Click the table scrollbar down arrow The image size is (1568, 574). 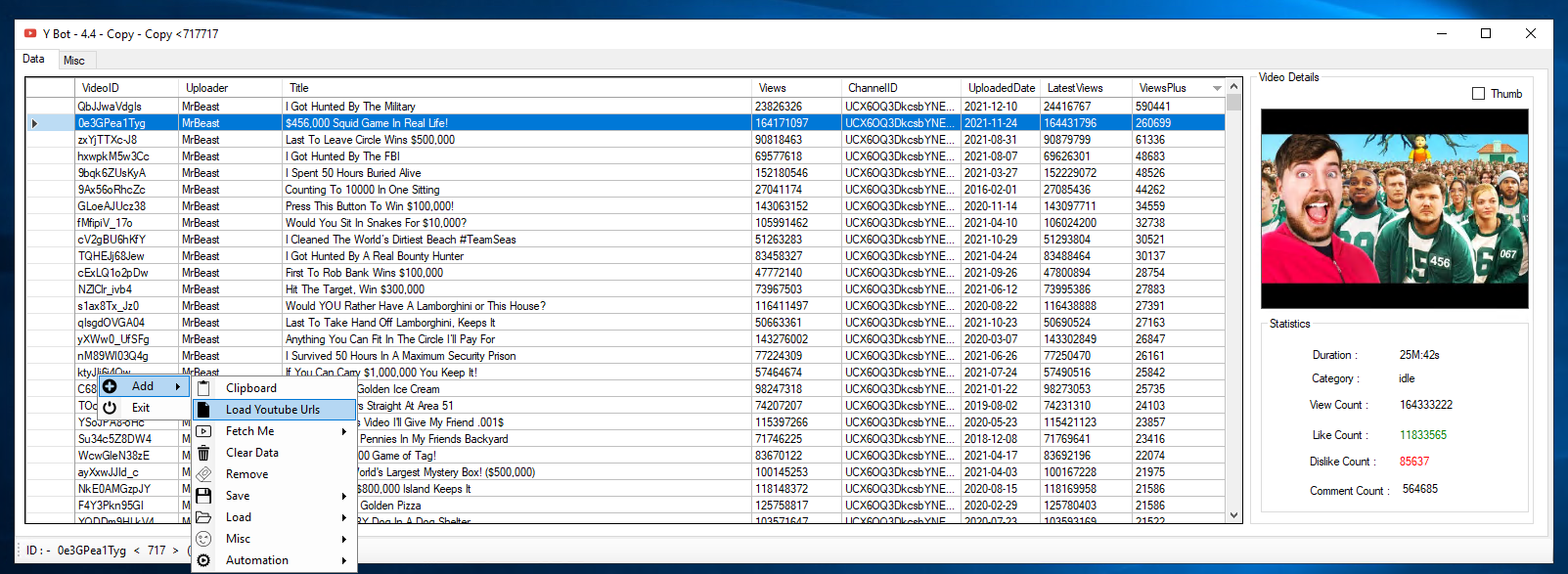click(1233, 515)
